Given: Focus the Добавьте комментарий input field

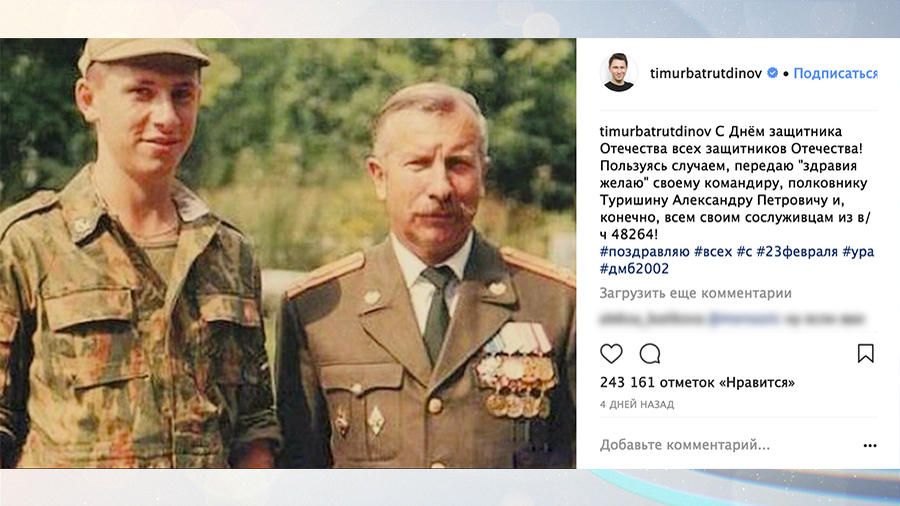Looking at the screenshot, I should click(x=729, y=445).
